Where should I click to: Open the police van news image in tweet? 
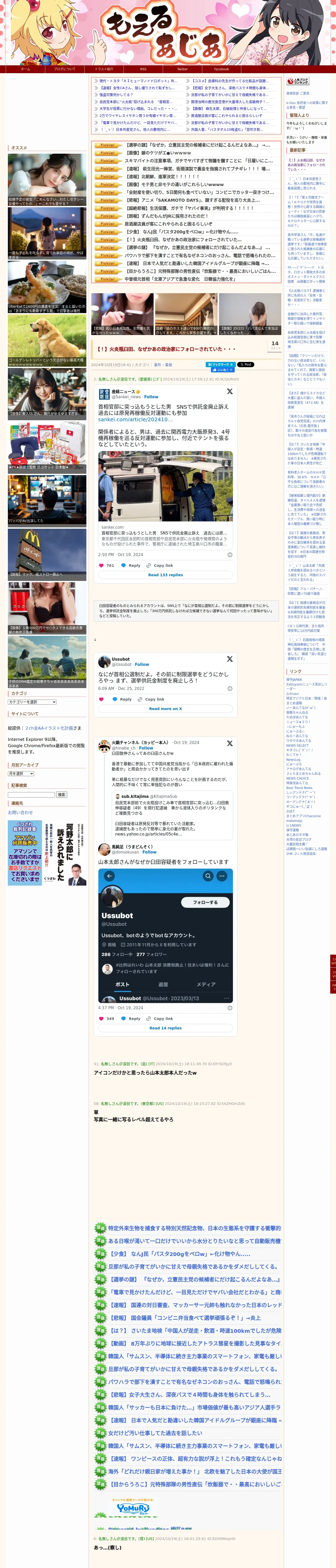pyautogui.click(x=165, y=486)
